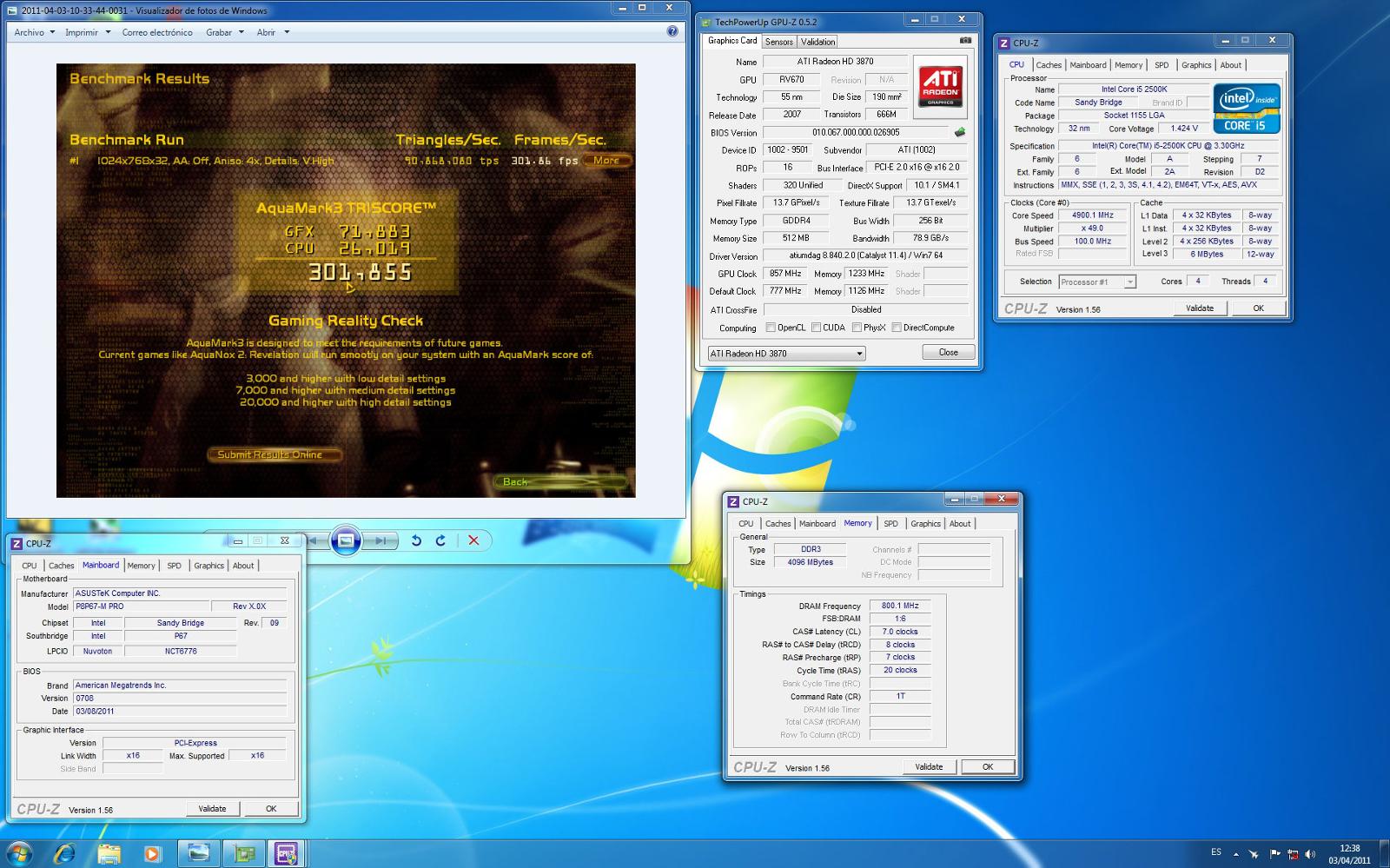Click Close button in GPU-Z

coord(948,352)
